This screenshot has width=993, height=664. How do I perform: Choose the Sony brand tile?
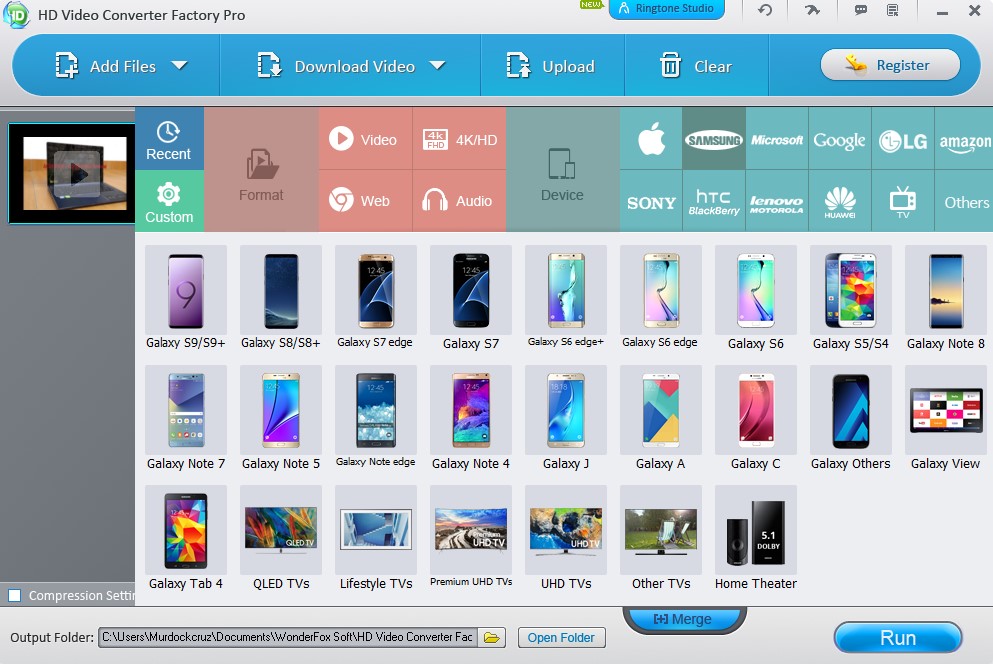(x=651, y=201)
